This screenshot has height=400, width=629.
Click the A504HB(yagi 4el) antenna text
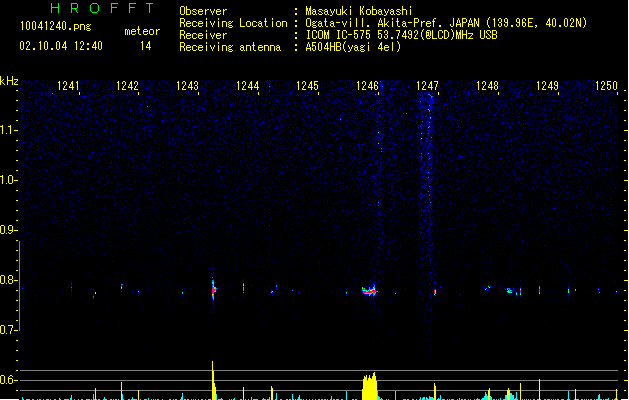[353, 47]
